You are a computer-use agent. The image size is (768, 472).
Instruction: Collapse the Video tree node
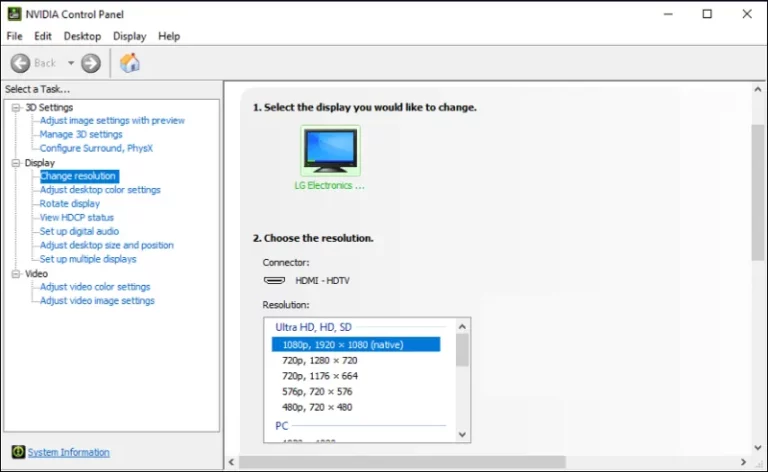16,274
